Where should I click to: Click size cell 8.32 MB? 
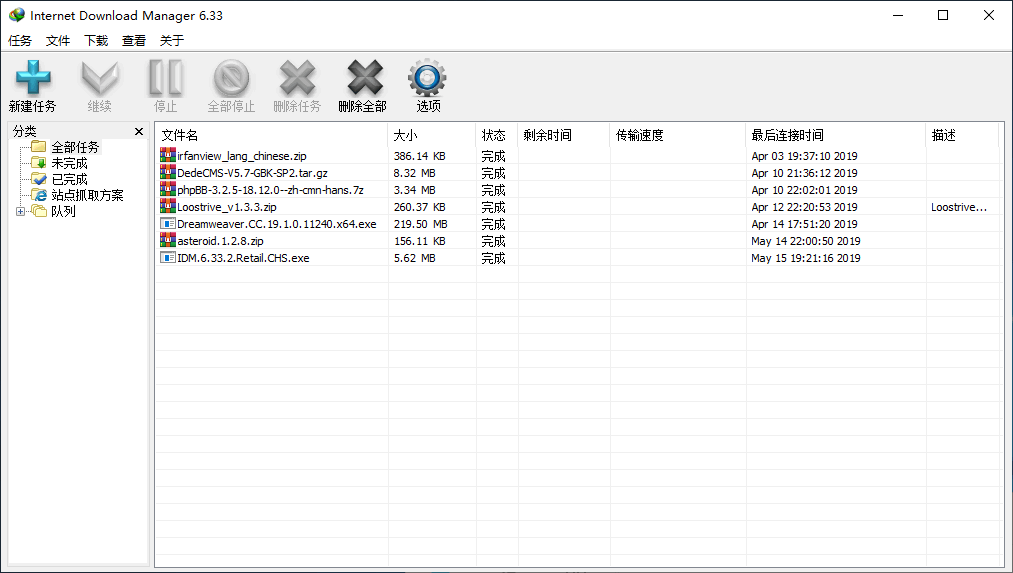(414, 173)
